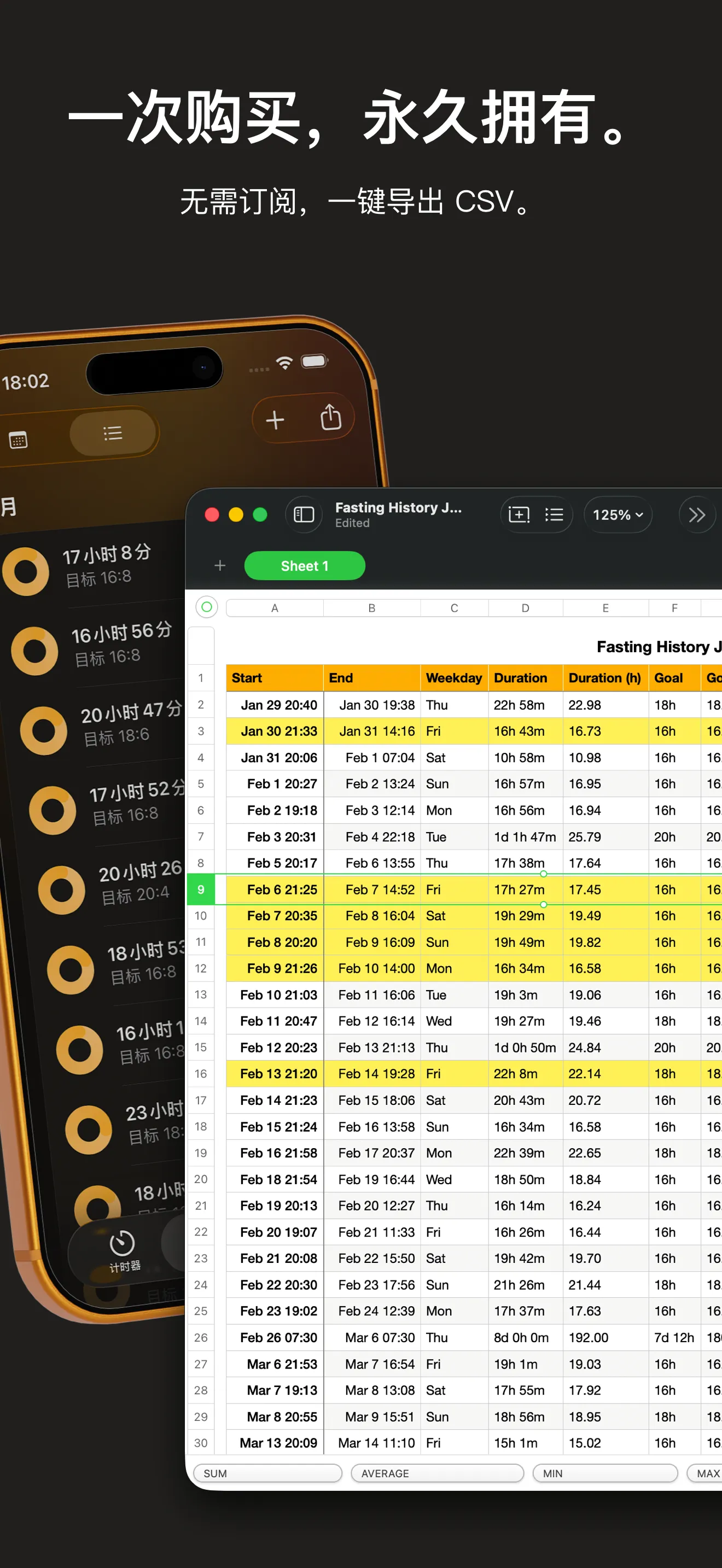The image size is (722, 1568).
Task: Click the MAX function button
Action: (x=705, y=1473)
